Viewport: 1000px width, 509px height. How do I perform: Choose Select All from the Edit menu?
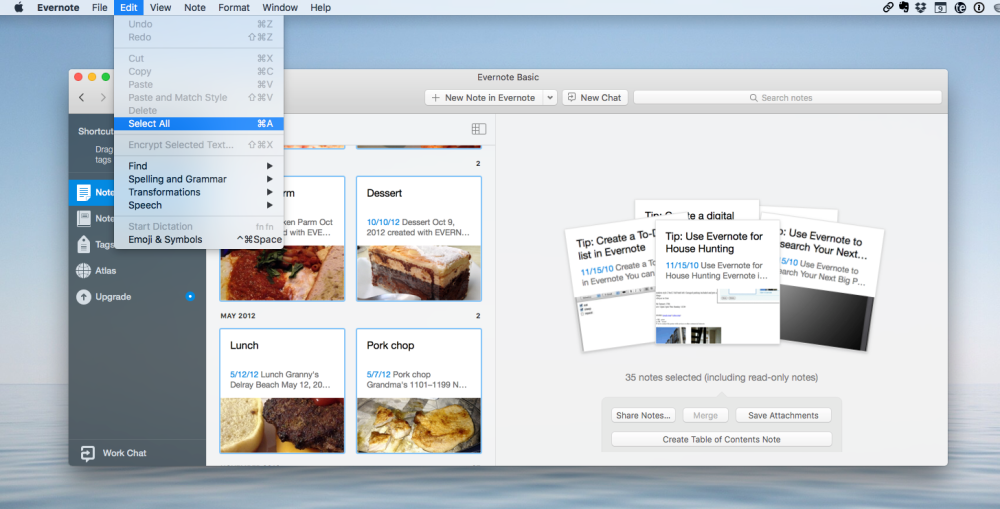tap(149, 124)
